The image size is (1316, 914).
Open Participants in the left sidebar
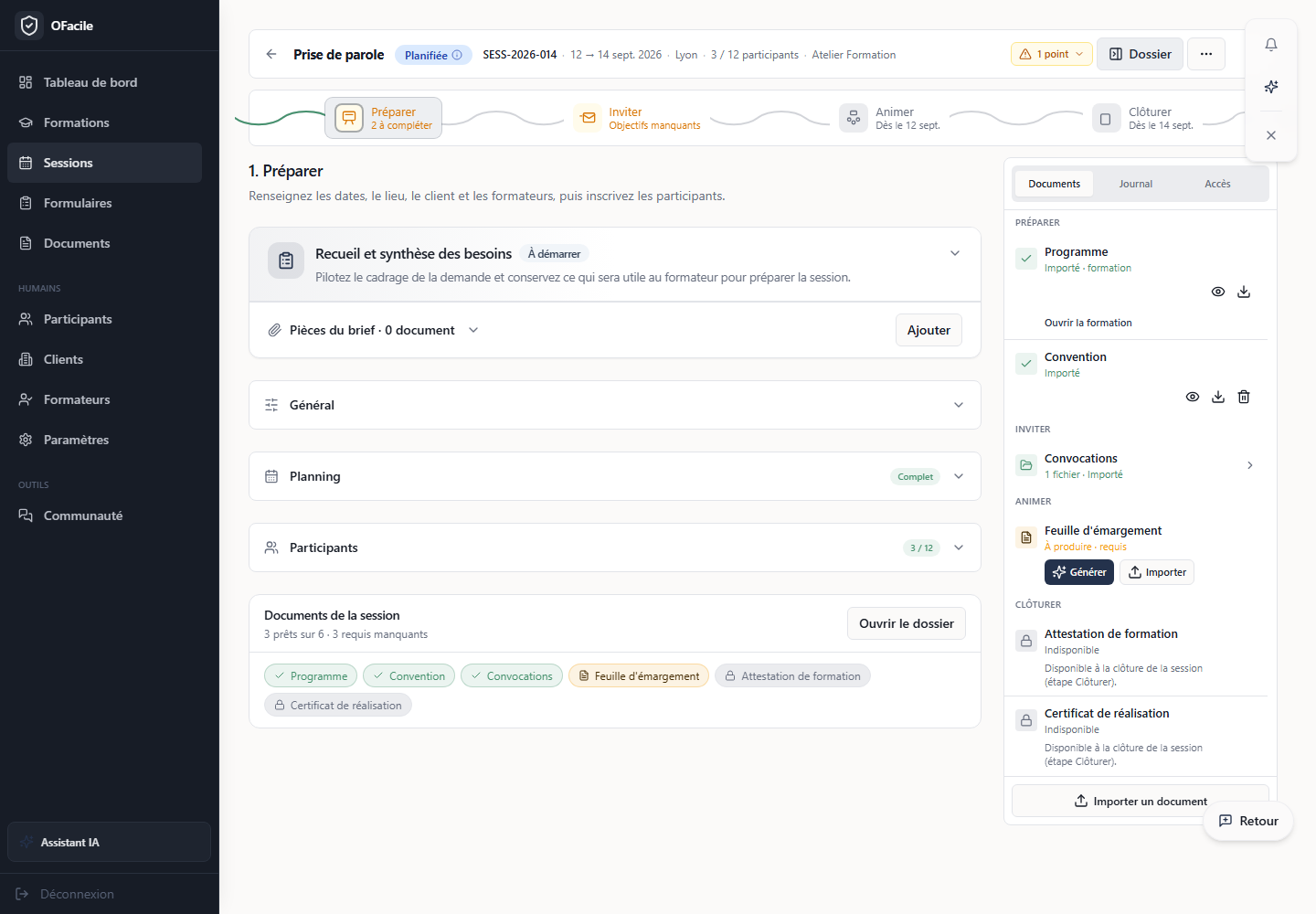point(104,319)
